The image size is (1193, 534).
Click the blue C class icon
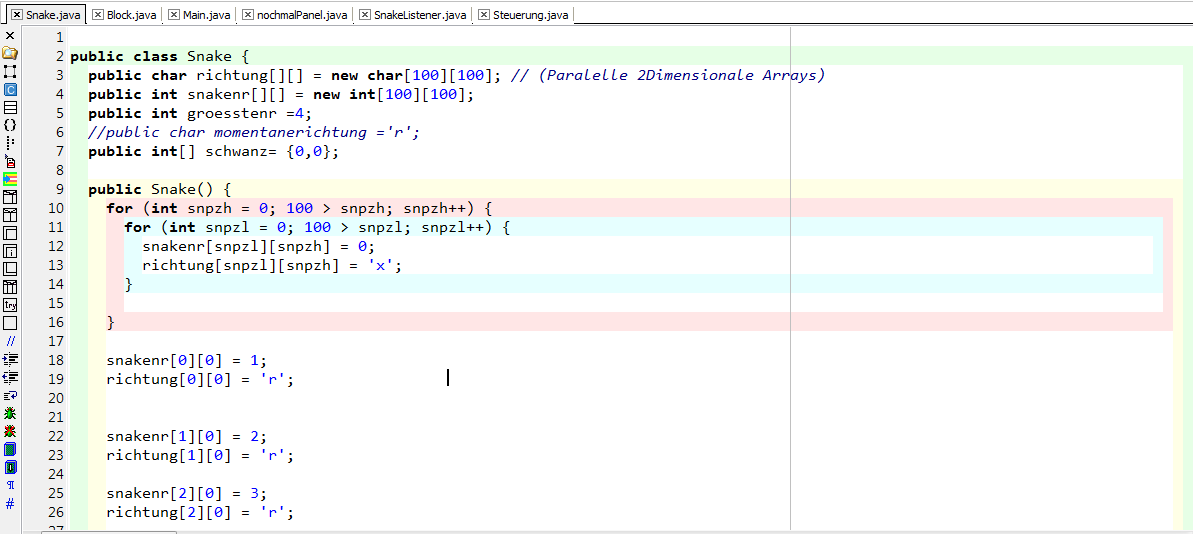[10, 89]
